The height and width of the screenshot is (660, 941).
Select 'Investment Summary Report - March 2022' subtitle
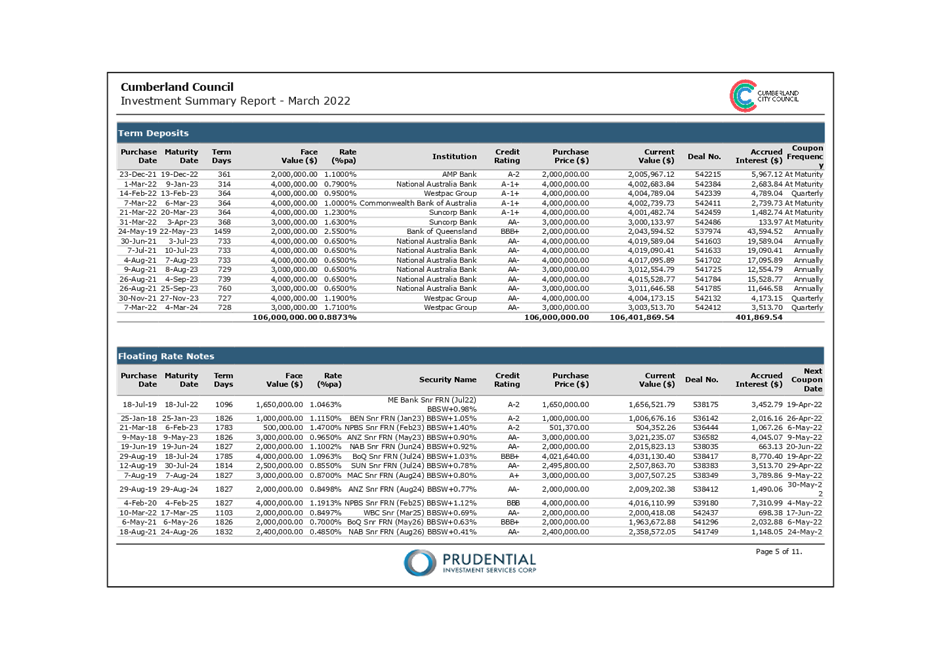[x=235, y=101]
